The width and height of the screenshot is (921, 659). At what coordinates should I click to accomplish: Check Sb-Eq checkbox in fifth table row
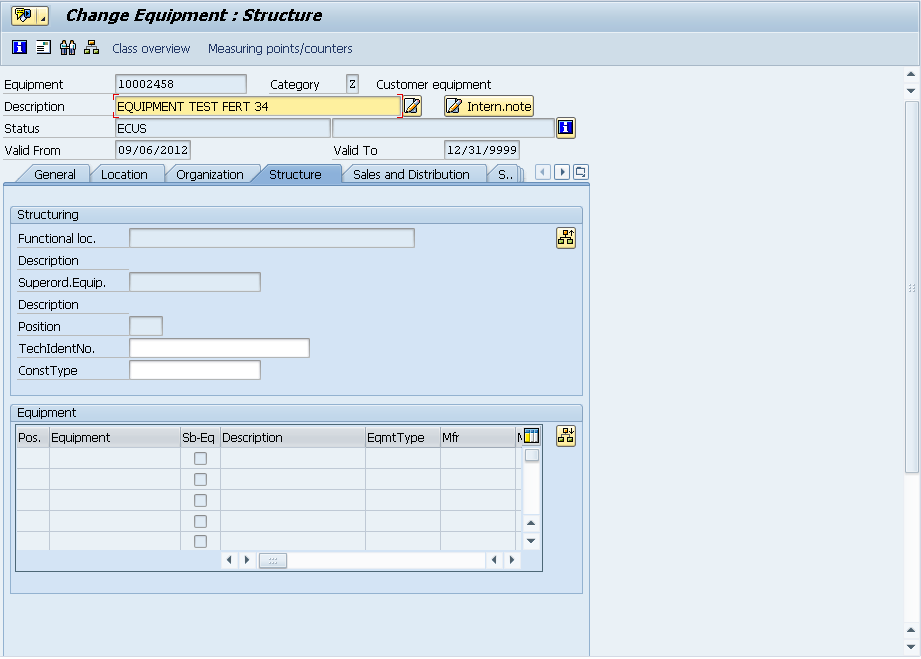(x=200, y=542)
